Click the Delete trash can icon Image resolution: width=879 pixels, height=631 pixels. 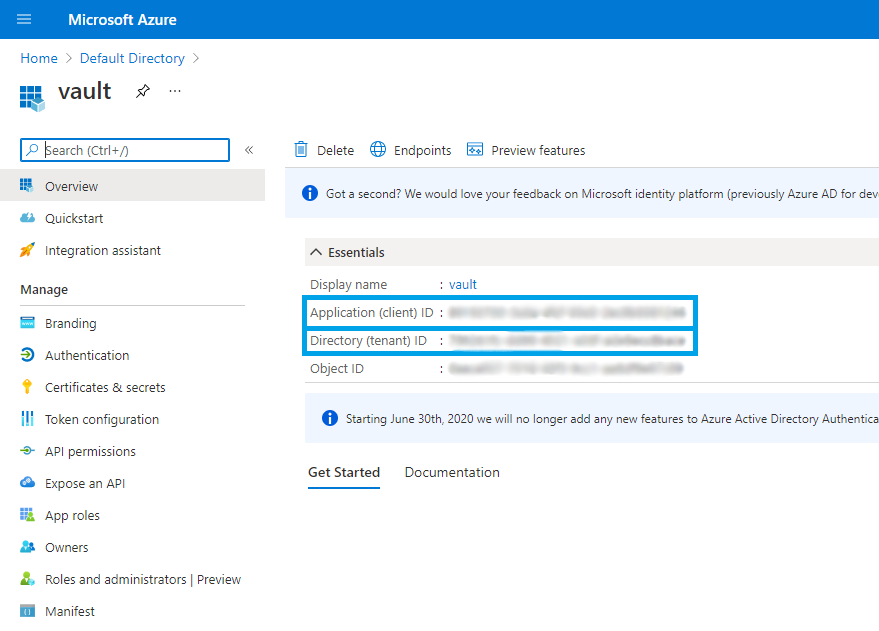tap(301, 150)
